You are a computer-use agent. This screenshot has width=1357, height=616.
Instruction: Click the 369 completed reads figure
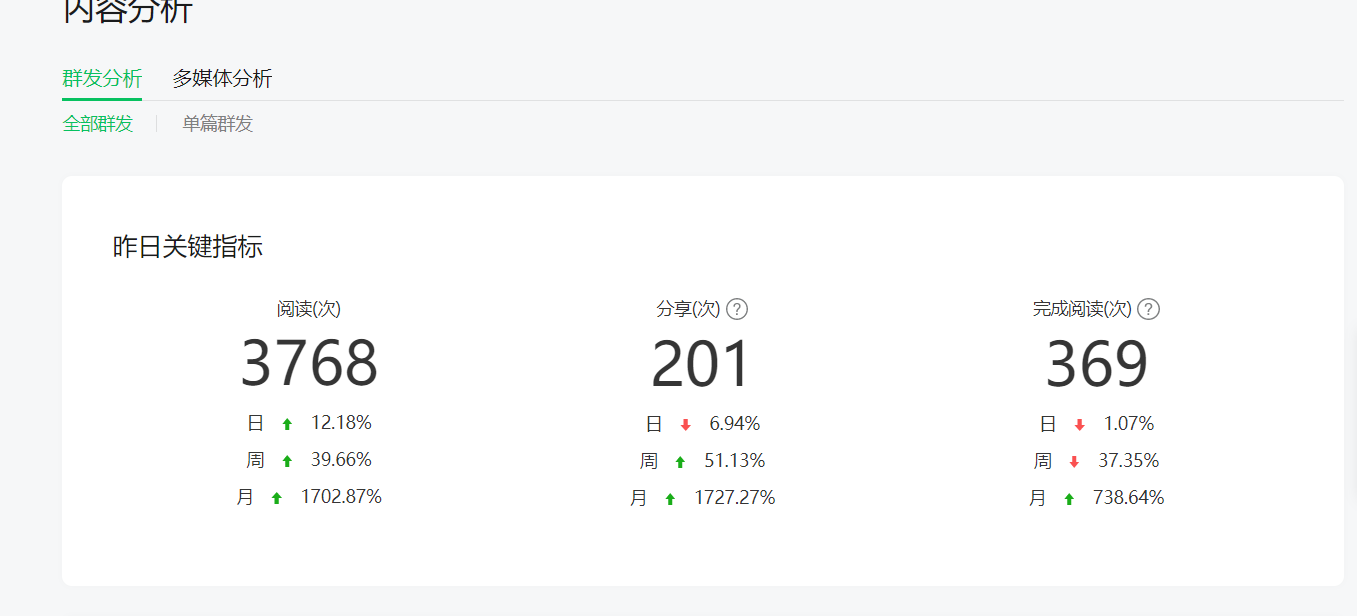tap(1096, 364)
